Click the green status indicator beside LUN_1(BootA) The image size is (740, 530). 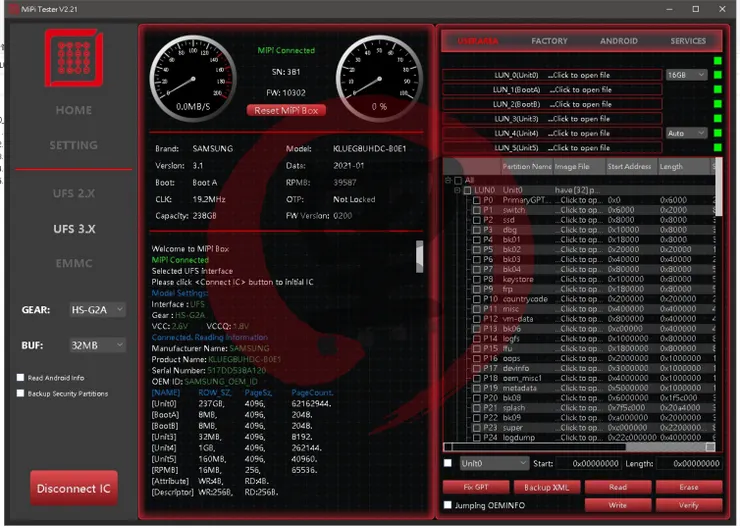(x=718, y=90)
